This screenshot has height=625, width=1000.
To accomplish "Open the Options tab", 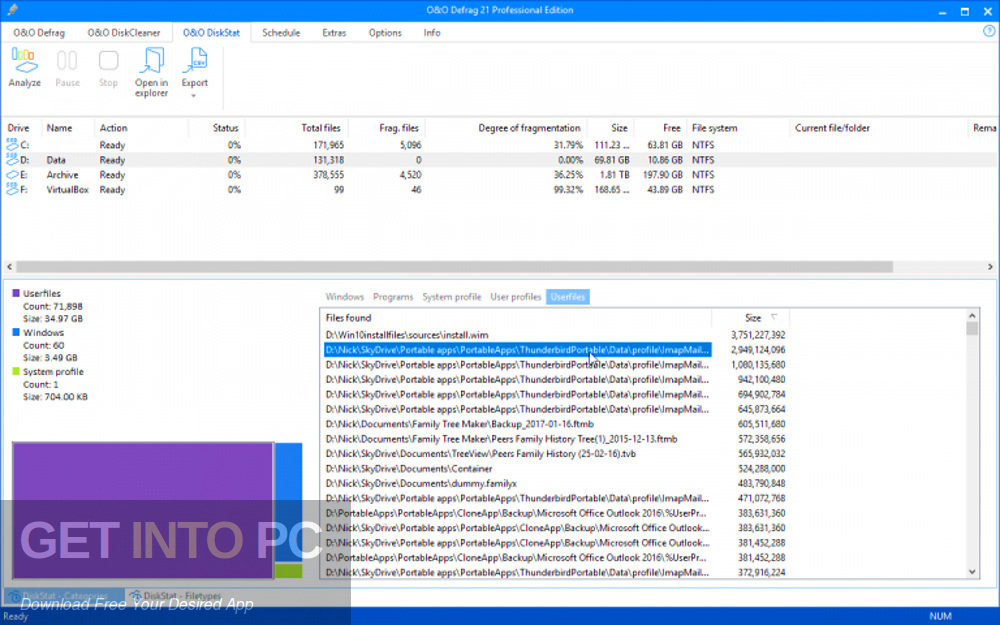I will [385, 33].
